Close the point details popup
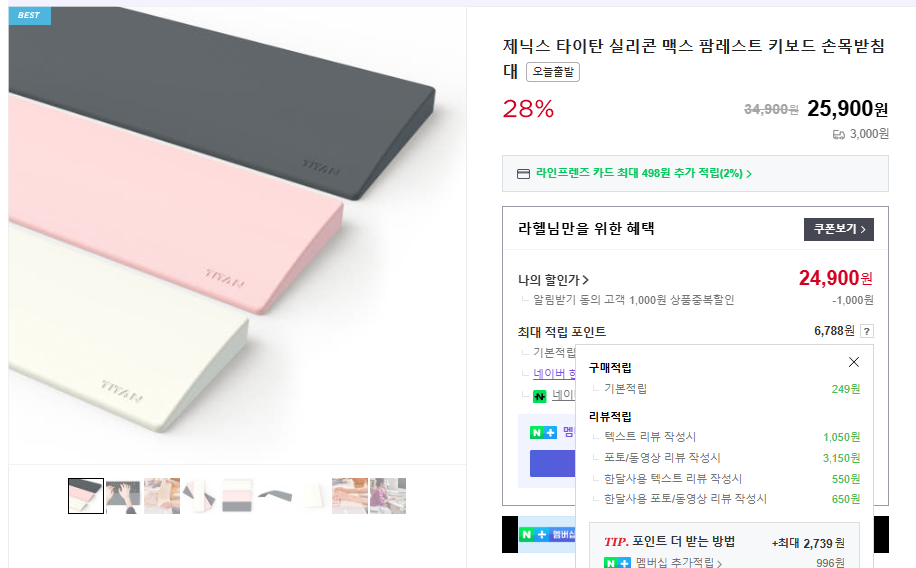Image resolution: width=916 pixels, height=568 pixels. pos(853,362)
